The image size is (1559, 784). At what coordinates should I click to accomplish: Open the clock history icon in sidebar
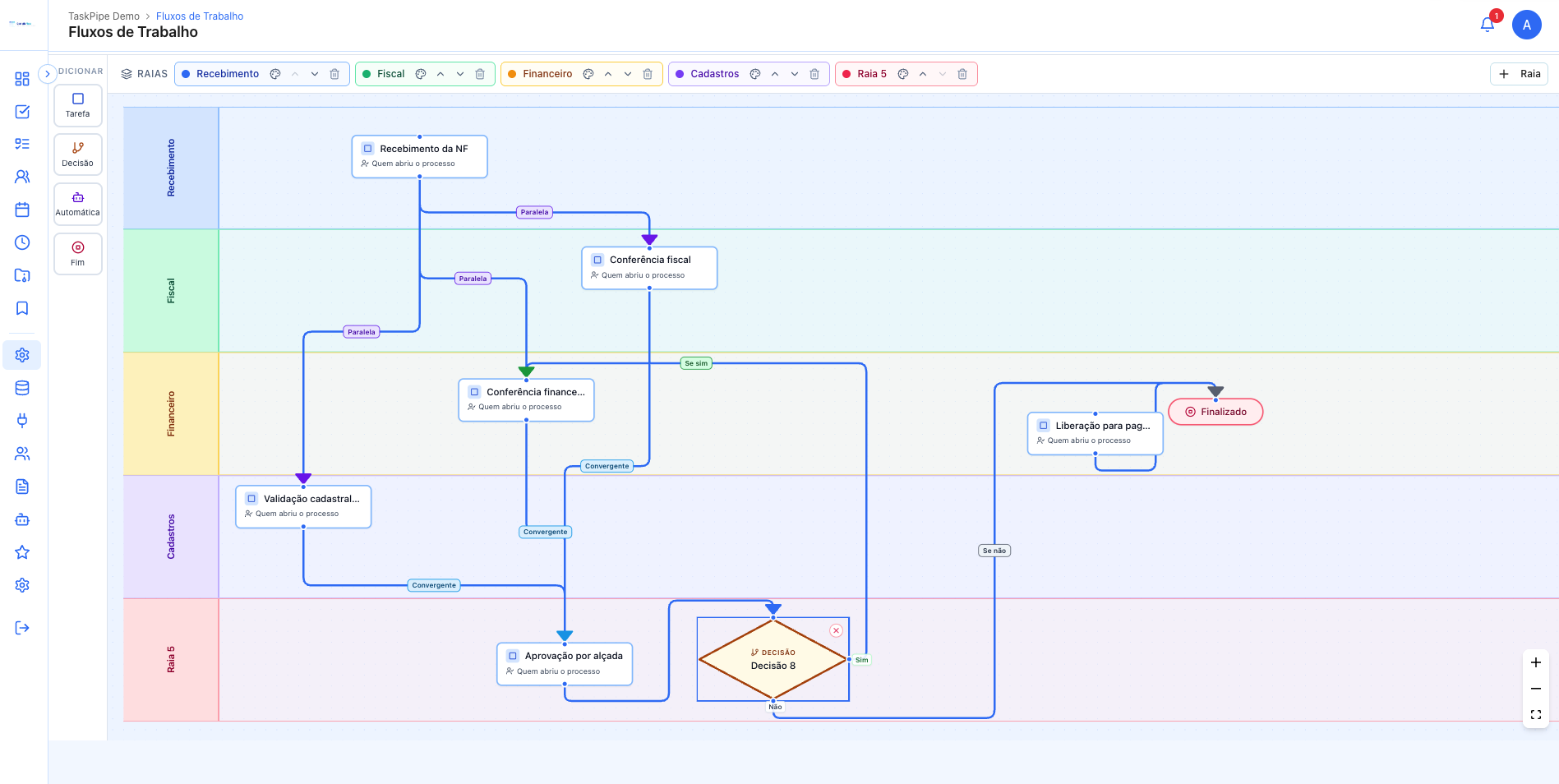click(22, 242)
